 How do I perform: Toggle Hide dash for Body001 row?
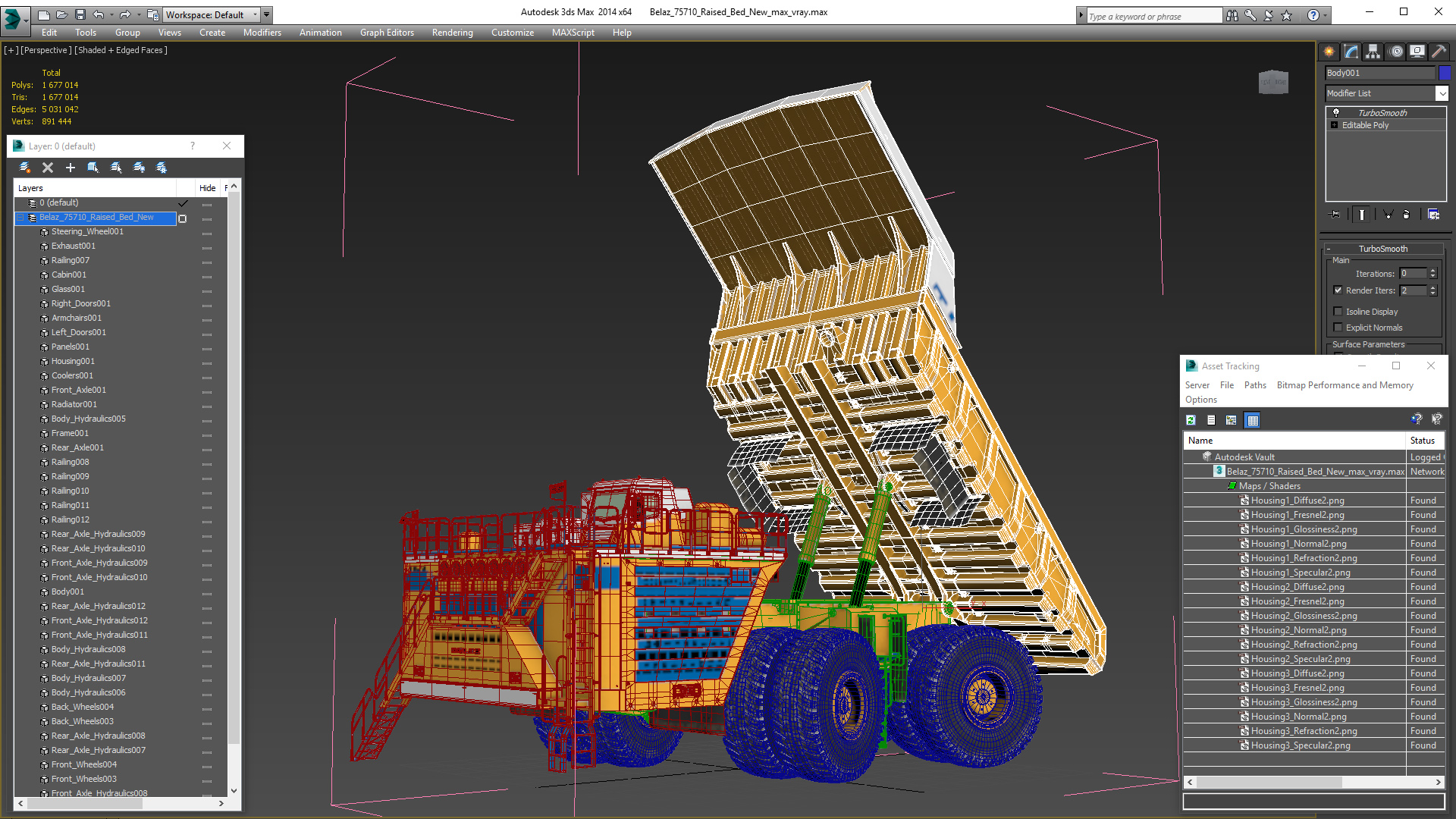pyautogui.click(x=207, y=594)
